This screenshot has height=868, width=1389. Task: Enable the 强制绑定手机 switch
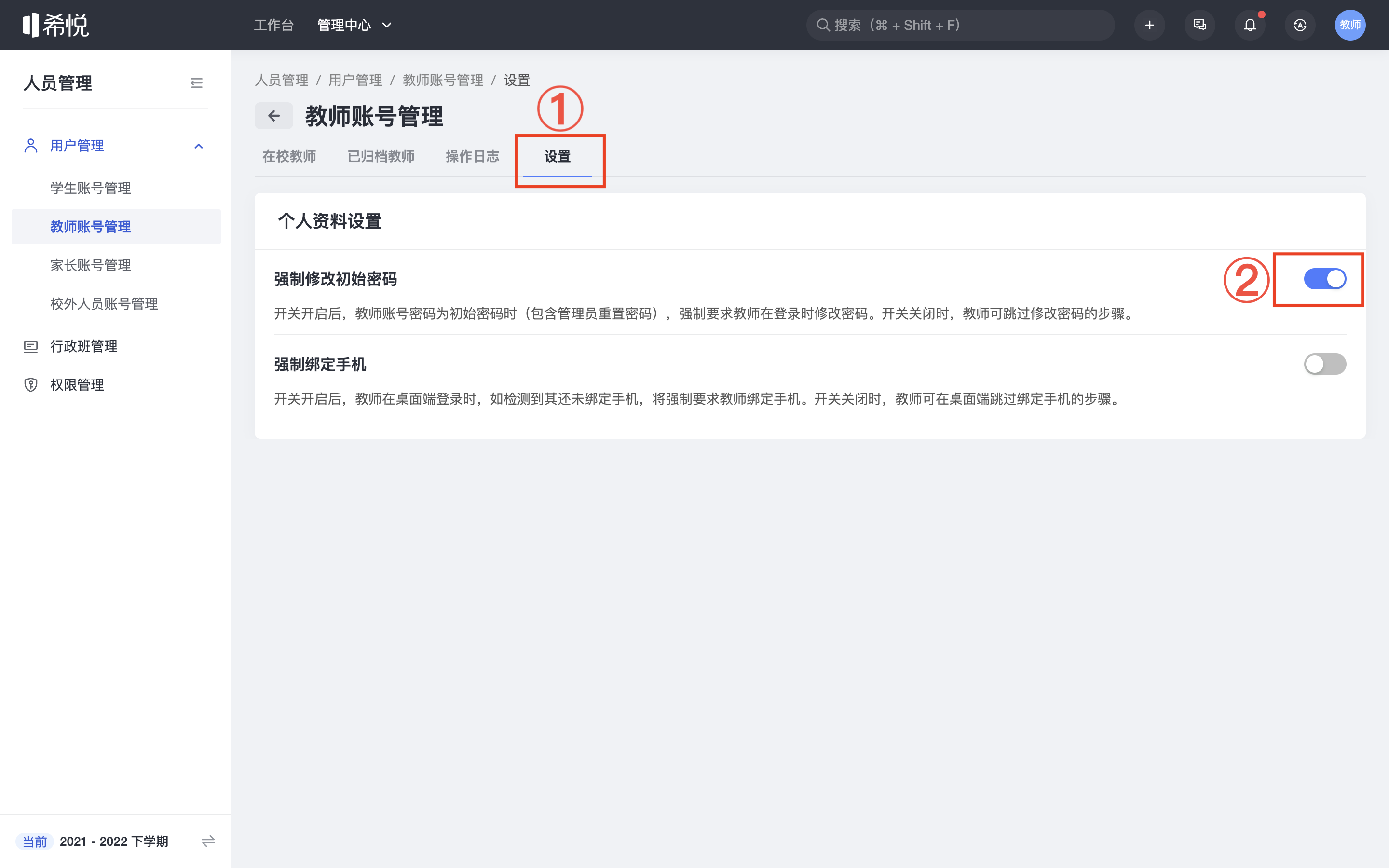(x=1325, y=364)
